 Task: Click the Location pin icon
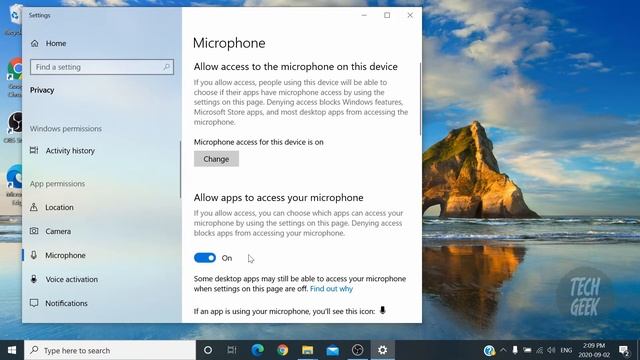tap(34, 207)
